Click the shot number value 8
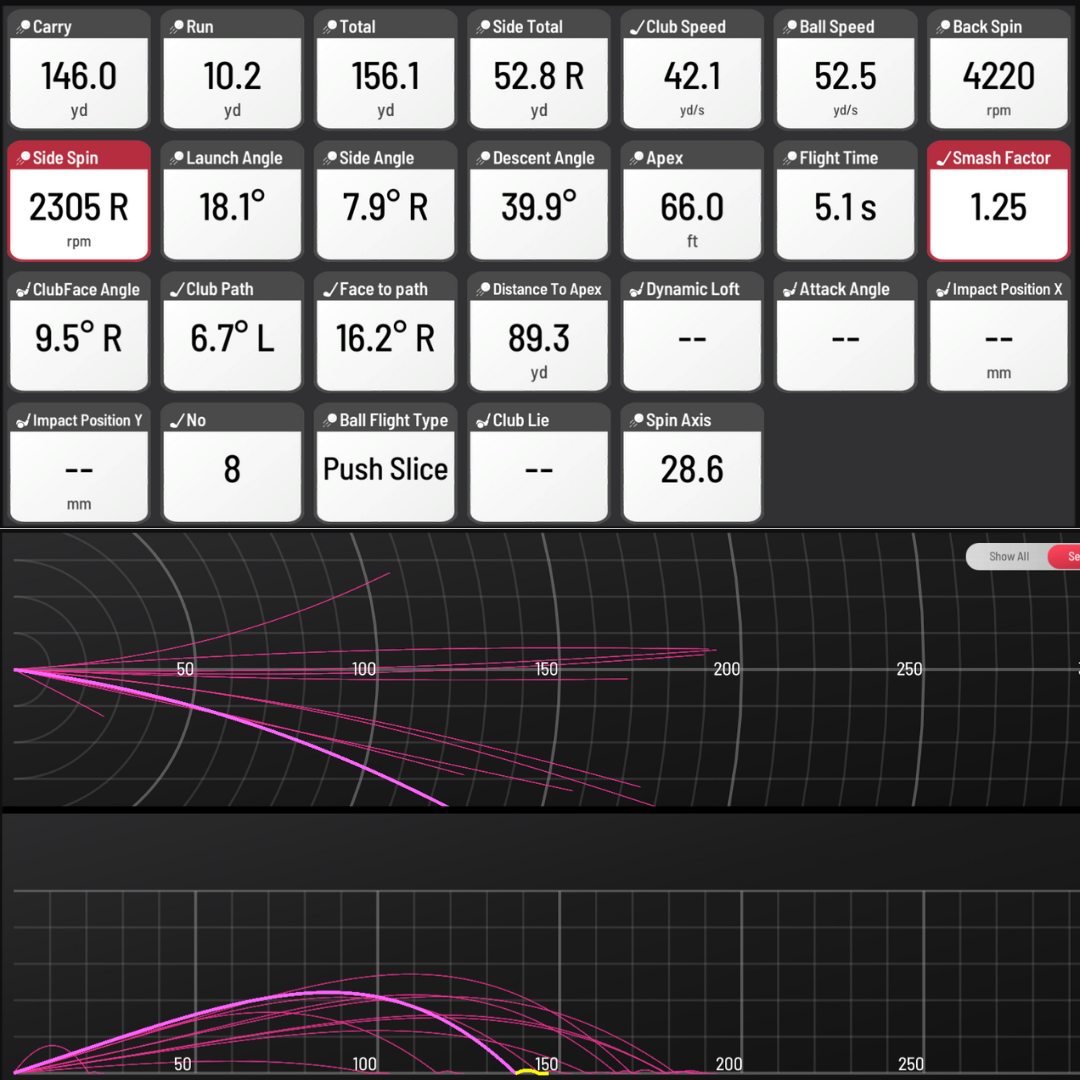The width and height of the screenshot is (1080, 1080). 232,470
